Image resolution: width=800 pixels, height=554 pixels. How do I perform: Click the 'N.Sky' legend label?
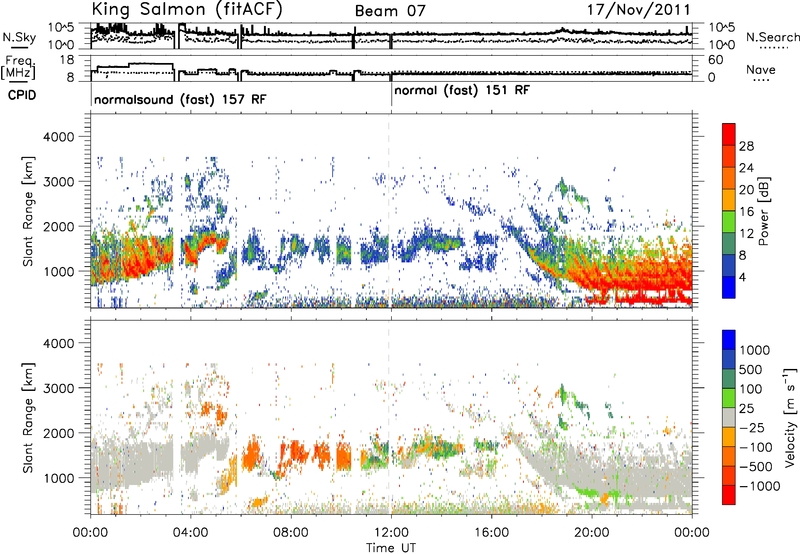(19, 38)
